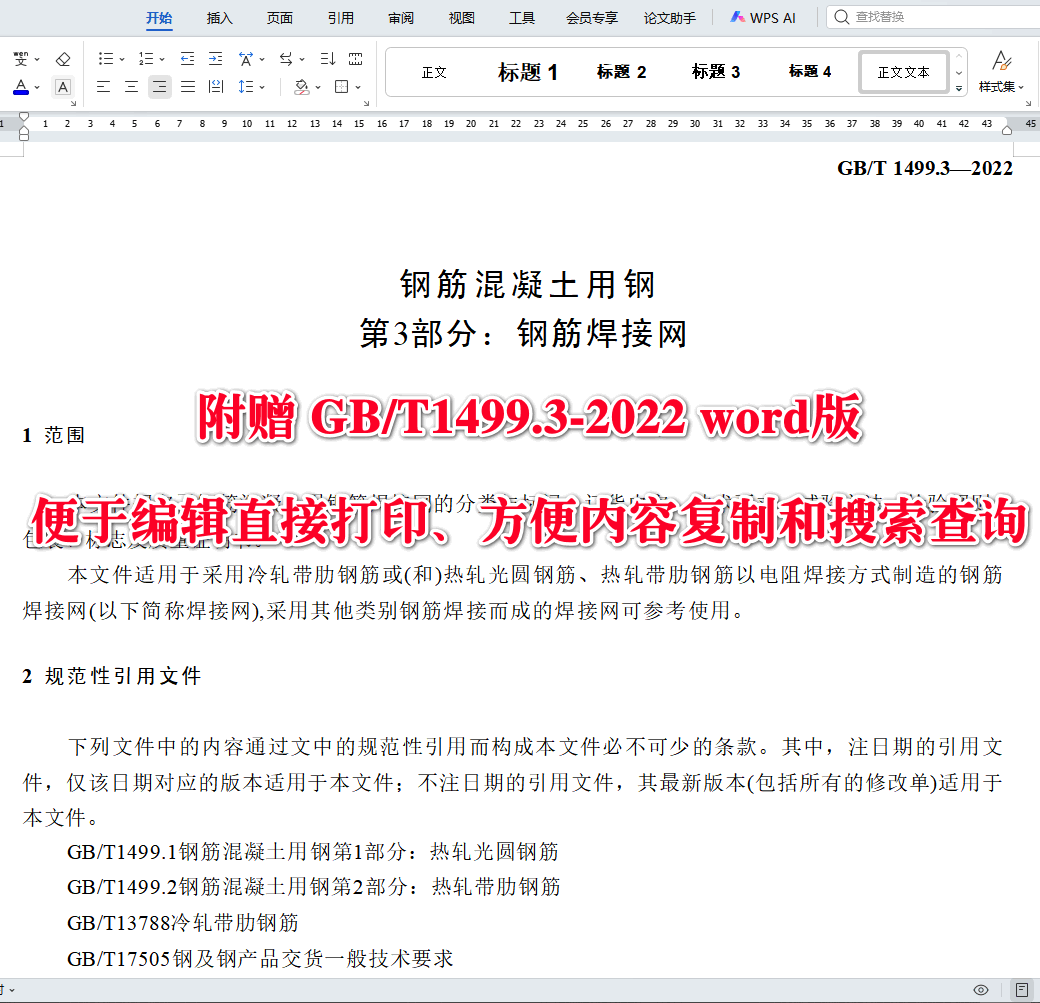Click the phonetic guide (wén) icon
The width and height of the screenshot is (1040, 1003).
point(21,58)
